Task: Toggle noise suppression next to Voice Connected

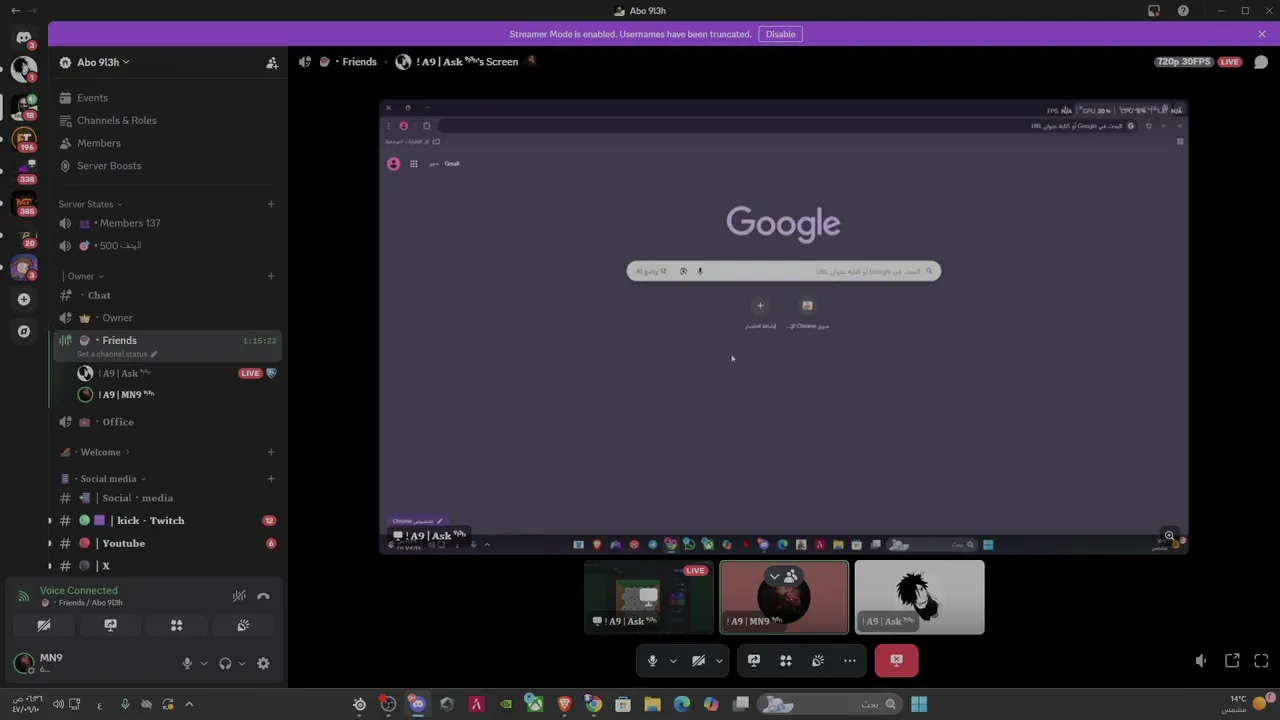Action: pyautogui.click(x=239, y=596)
